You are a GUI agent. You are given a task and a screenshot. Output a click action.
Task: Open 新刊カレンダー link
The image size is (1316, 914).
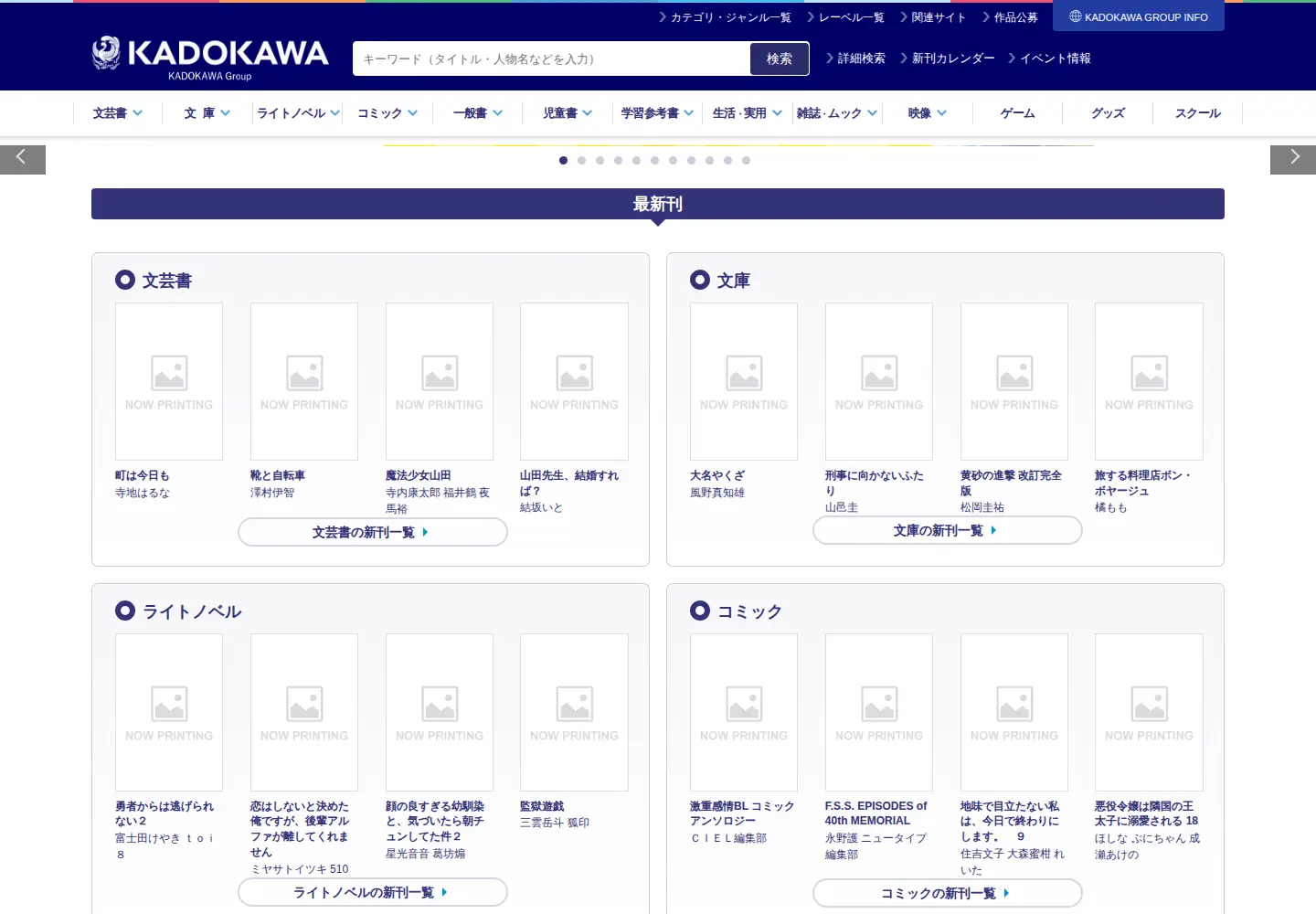coord(948,58)
